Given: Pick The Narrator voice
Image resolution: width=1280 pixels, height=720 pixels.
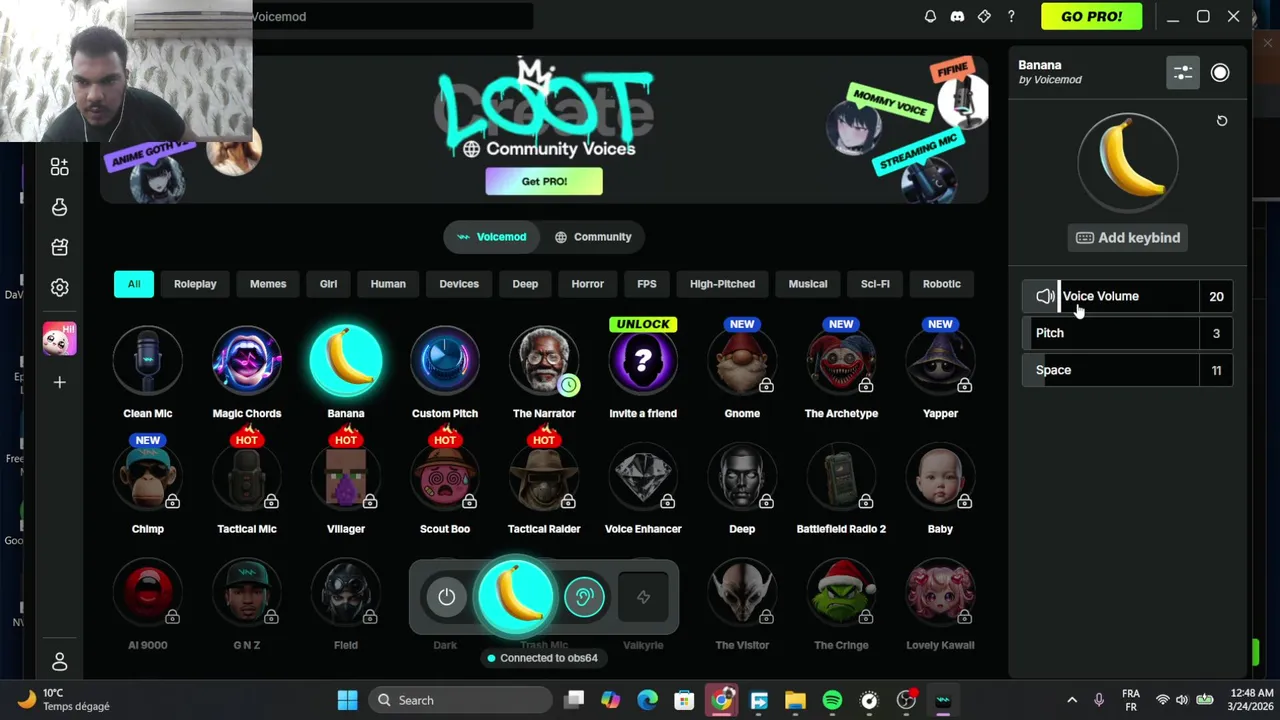Looking at the screenshot, I should pyautogui.click(x=544, y=361).
